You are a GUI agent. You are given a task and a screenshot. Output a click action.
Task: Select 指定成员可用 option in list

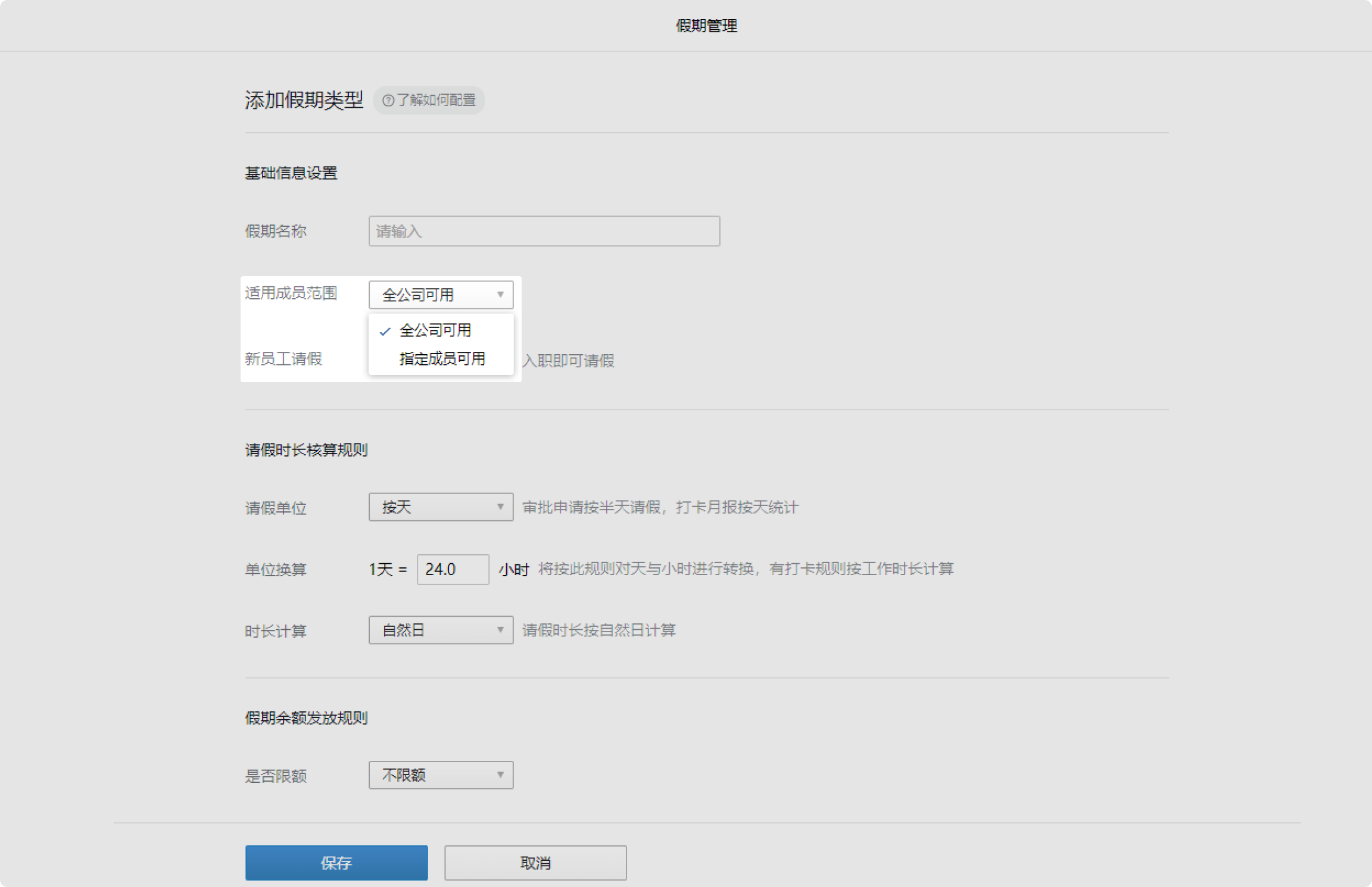[x=442, y=359]
